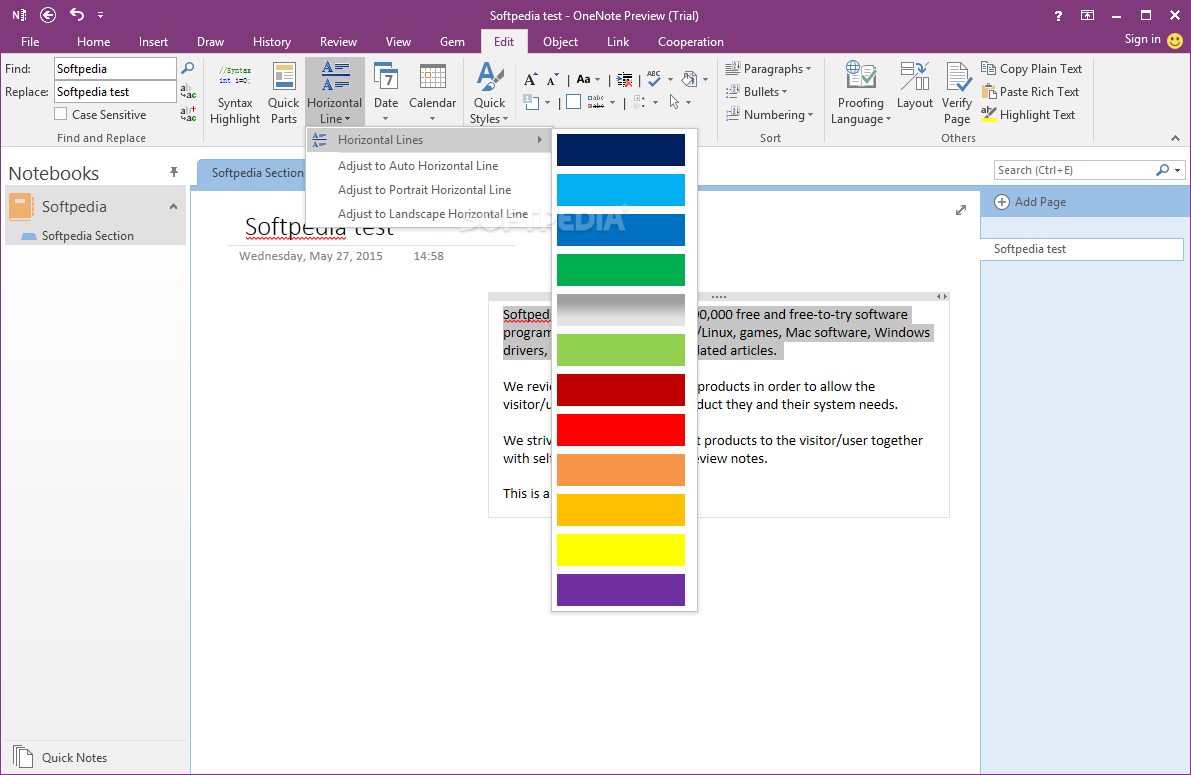Expand the Numbering sort dropdown

pyautogui.click(x=810, y=115)
